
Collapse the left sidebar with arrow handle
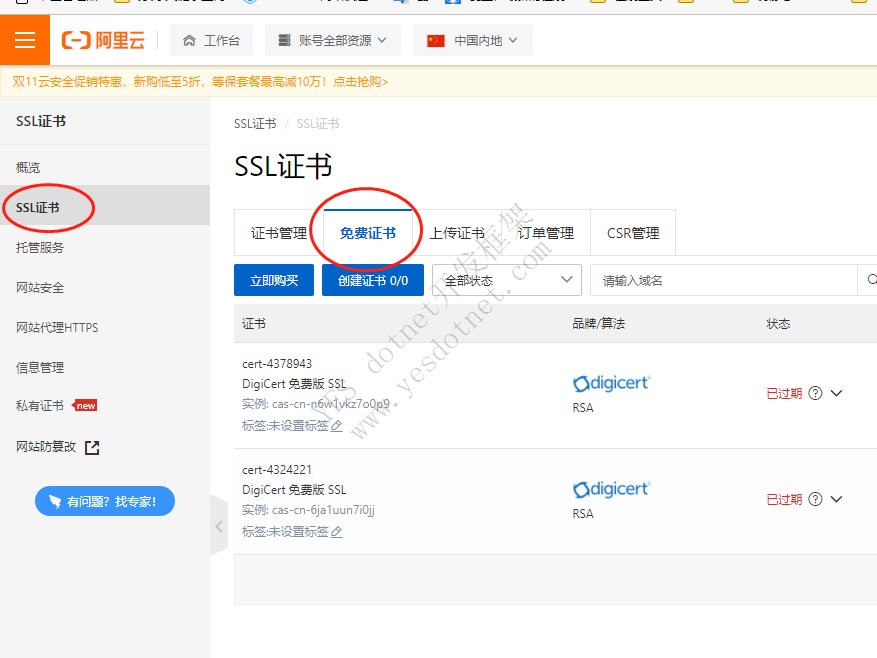(218, 524)
